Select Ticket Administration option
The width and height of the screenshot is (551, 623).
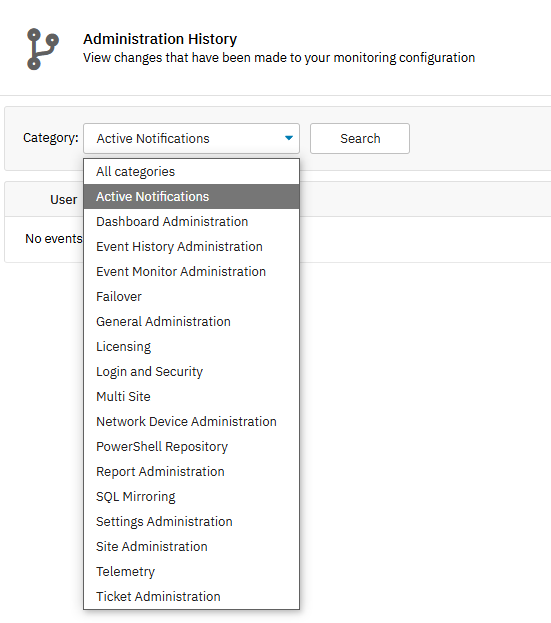point(191,597)
